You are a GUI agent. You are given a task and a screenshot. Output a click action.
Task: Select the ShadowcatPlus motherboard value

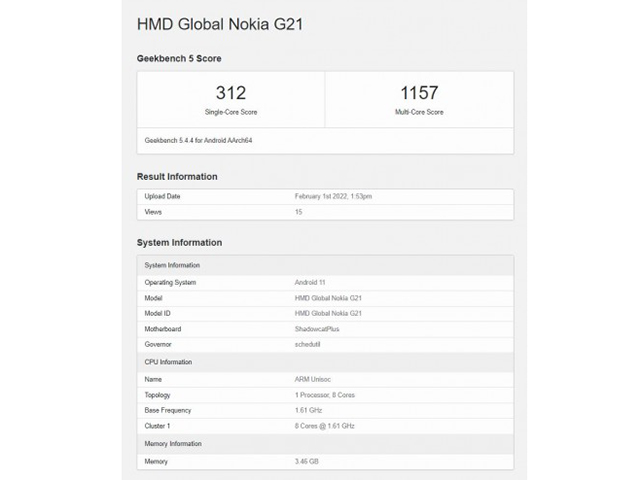tap(317, 329)
